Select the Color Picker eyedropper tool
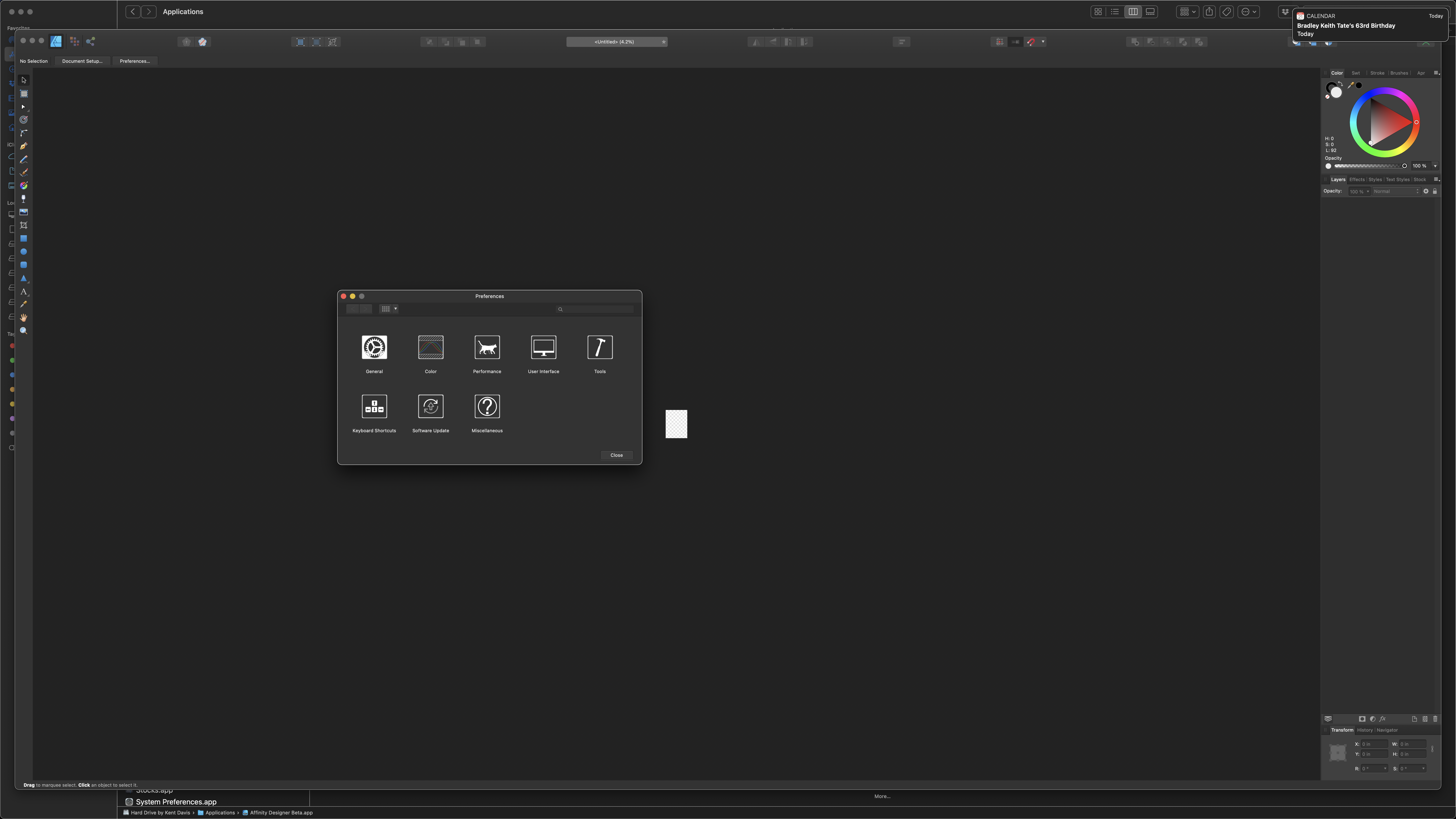The image size is (1456, 819). click(x=24, y=305)
